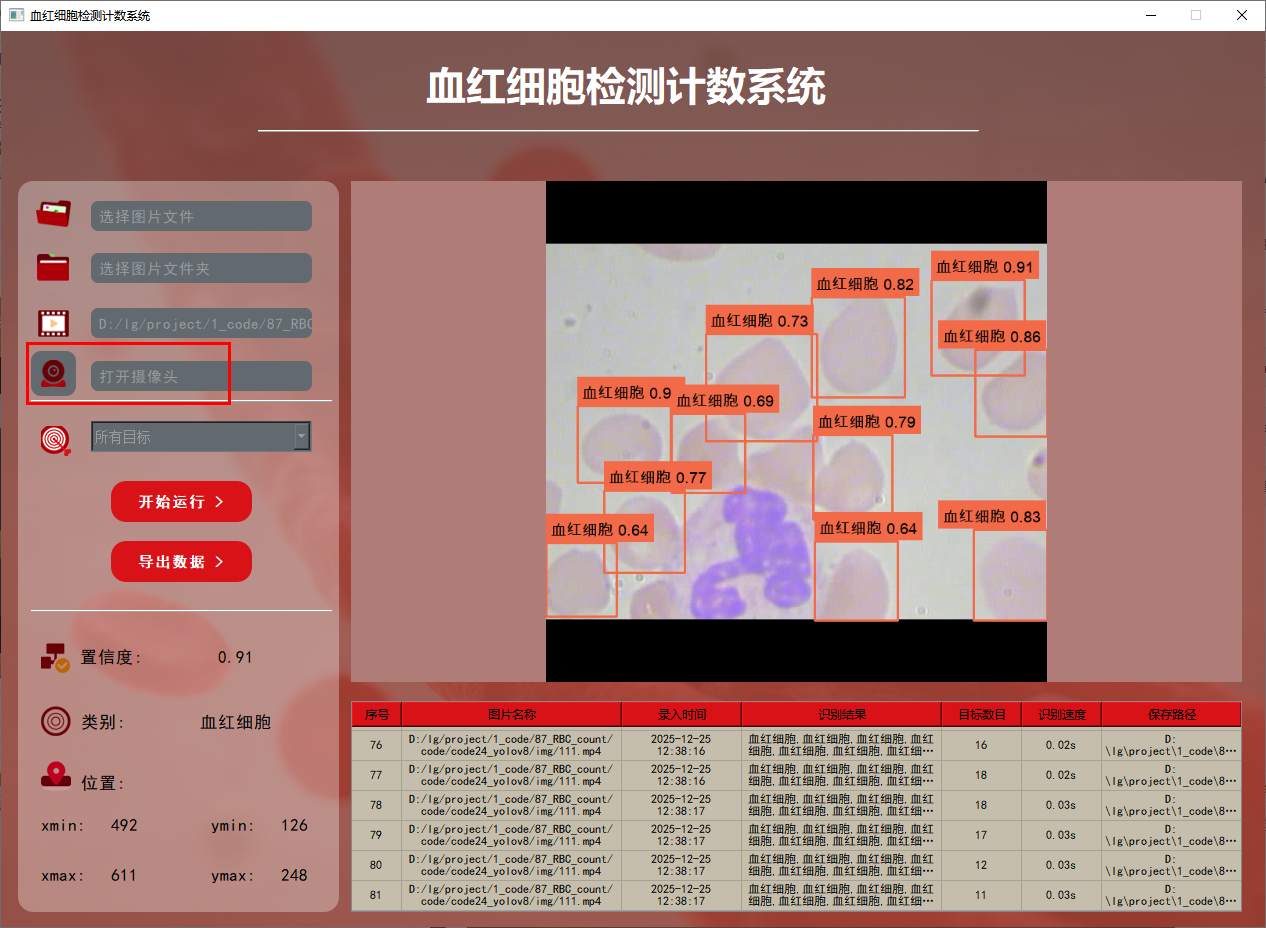Click the app icon in title bar
Viewport: 1266px width, 928px height.
point(16,15)
